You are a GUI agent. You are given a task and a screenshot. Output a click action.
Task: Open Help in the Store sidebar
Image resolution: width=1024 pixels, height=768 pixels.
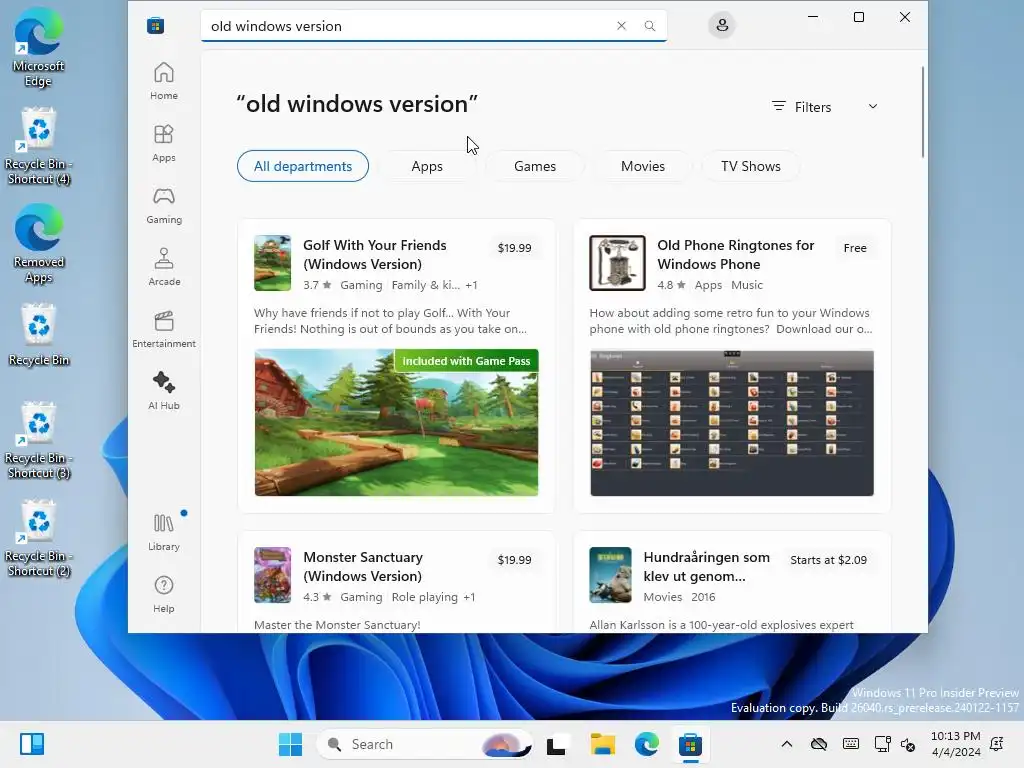[x=164, y=594]
